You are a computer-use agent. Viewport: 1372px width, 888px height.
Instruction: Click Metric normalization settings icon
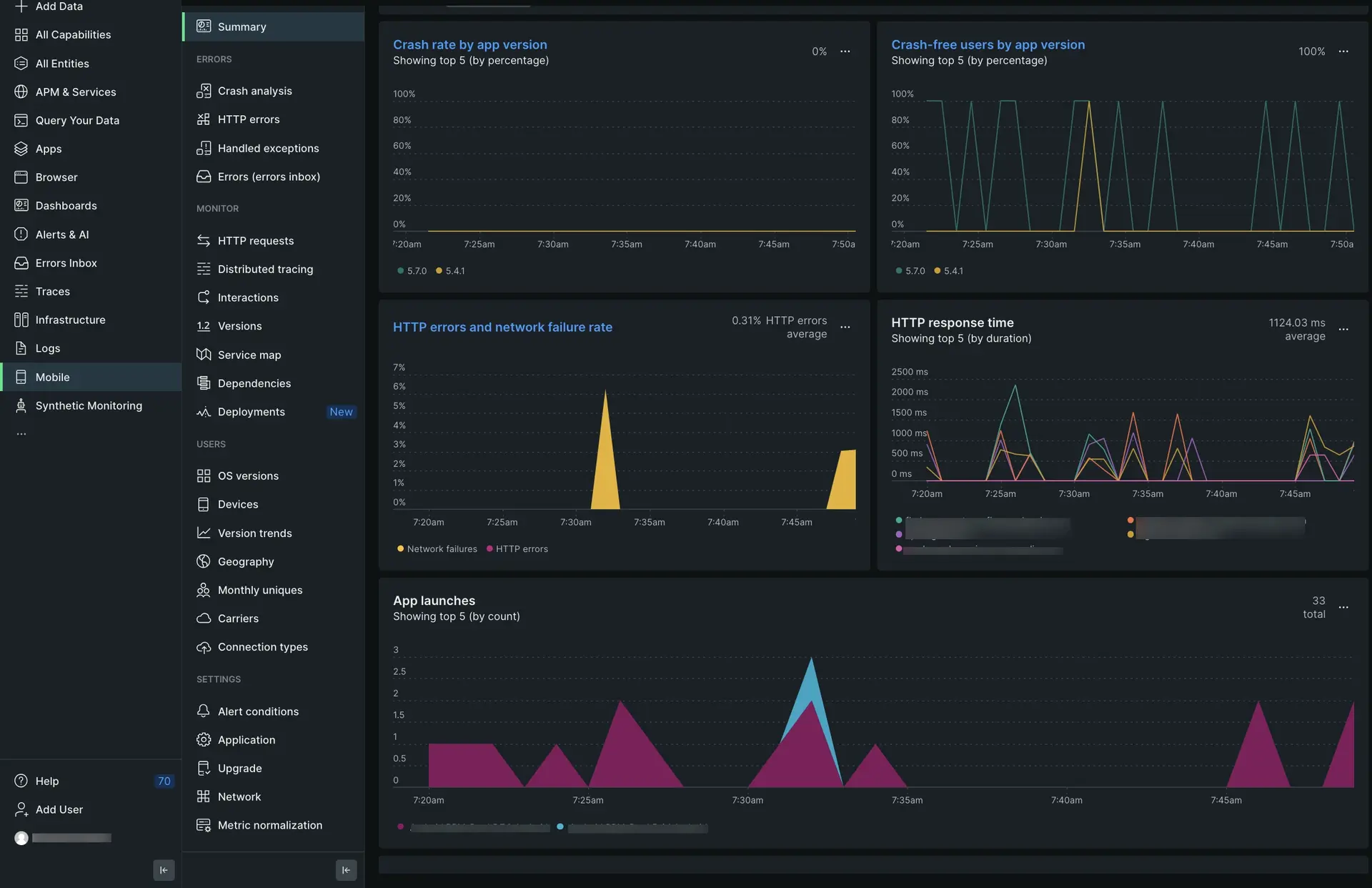(x=201, y=825)
